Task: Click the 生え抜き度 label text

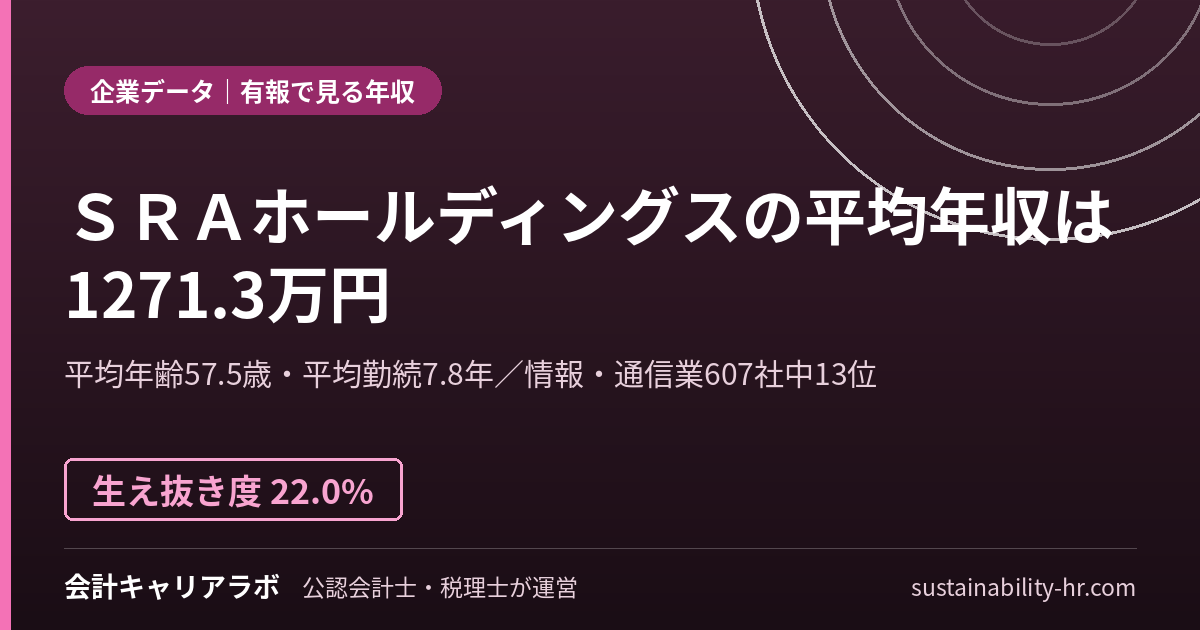Action: pos(178,491)
